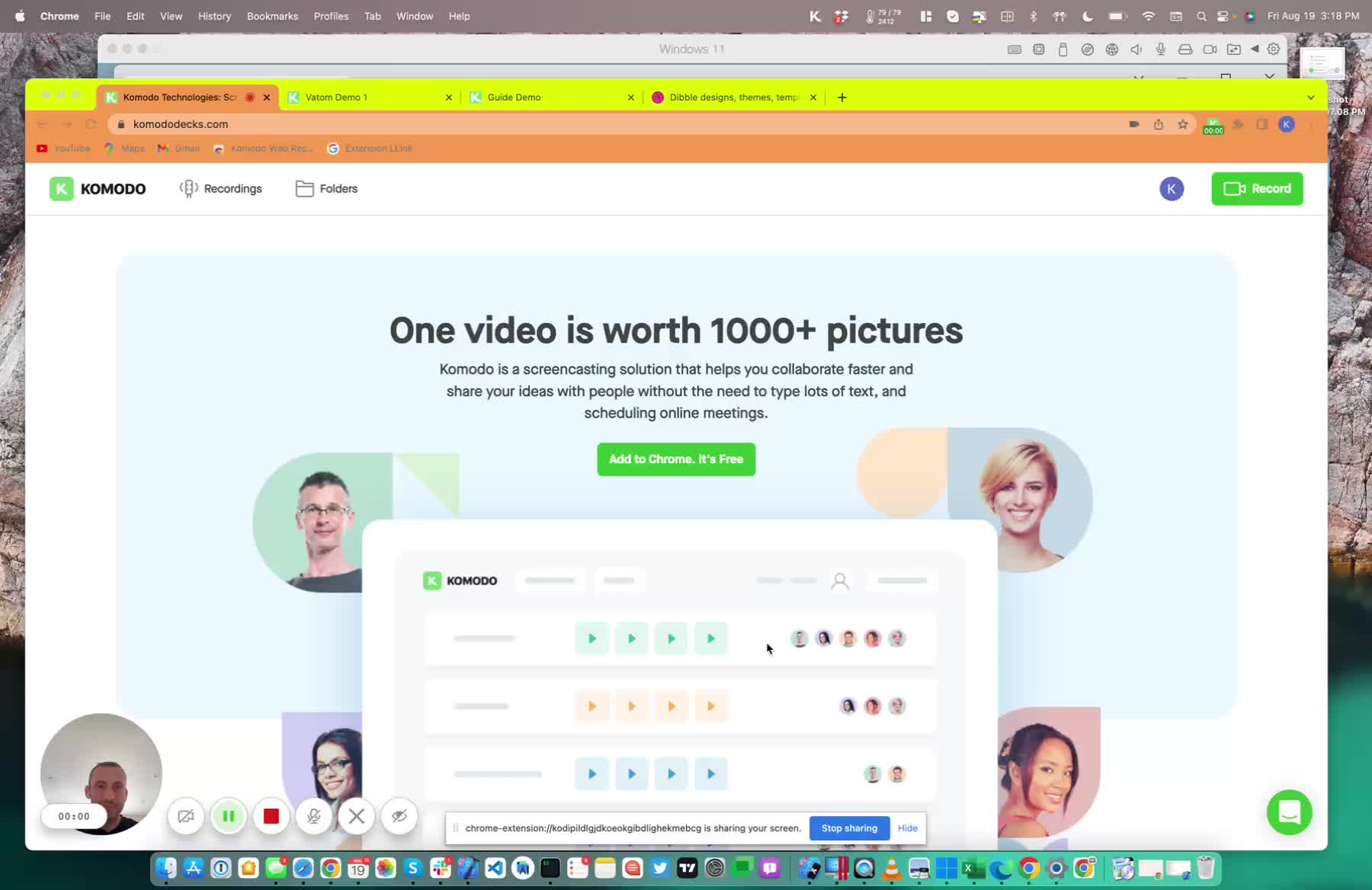Bookmark this page via the star icon
1372x890 pixels.
[x=1184, y=123]
